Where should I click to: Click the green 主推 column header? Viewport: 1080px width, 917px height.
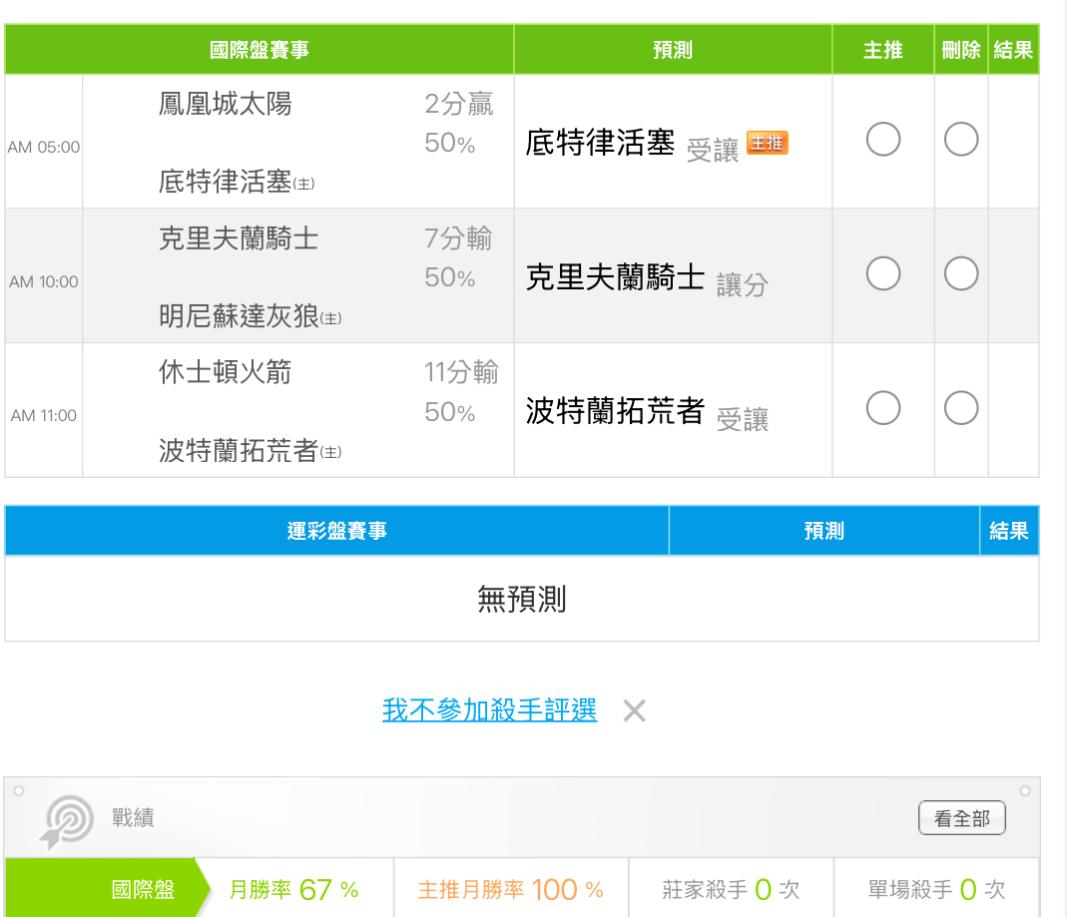[883, 50]
